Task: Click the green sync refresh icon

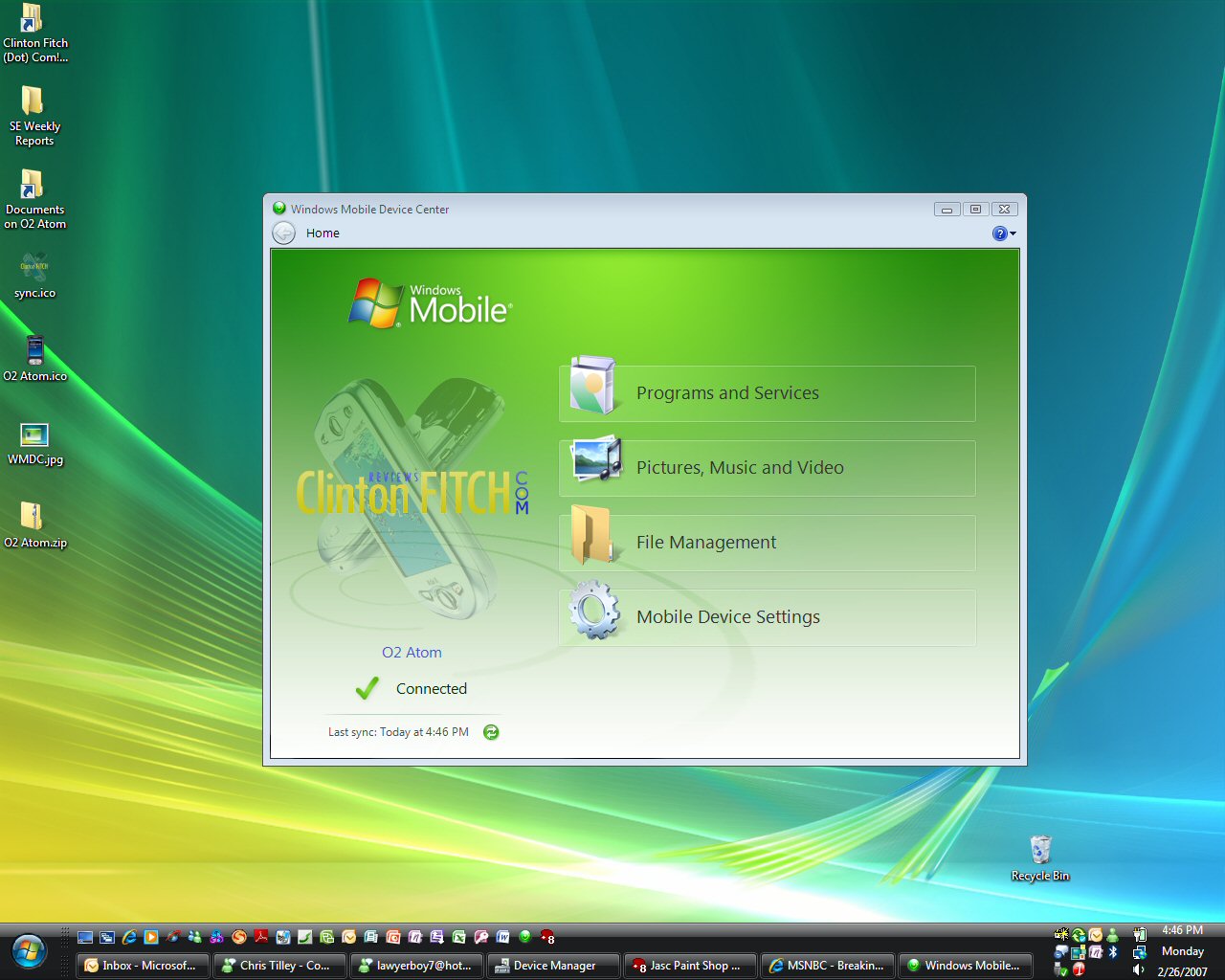Action: pyautogui.click(x=491, y=732)
